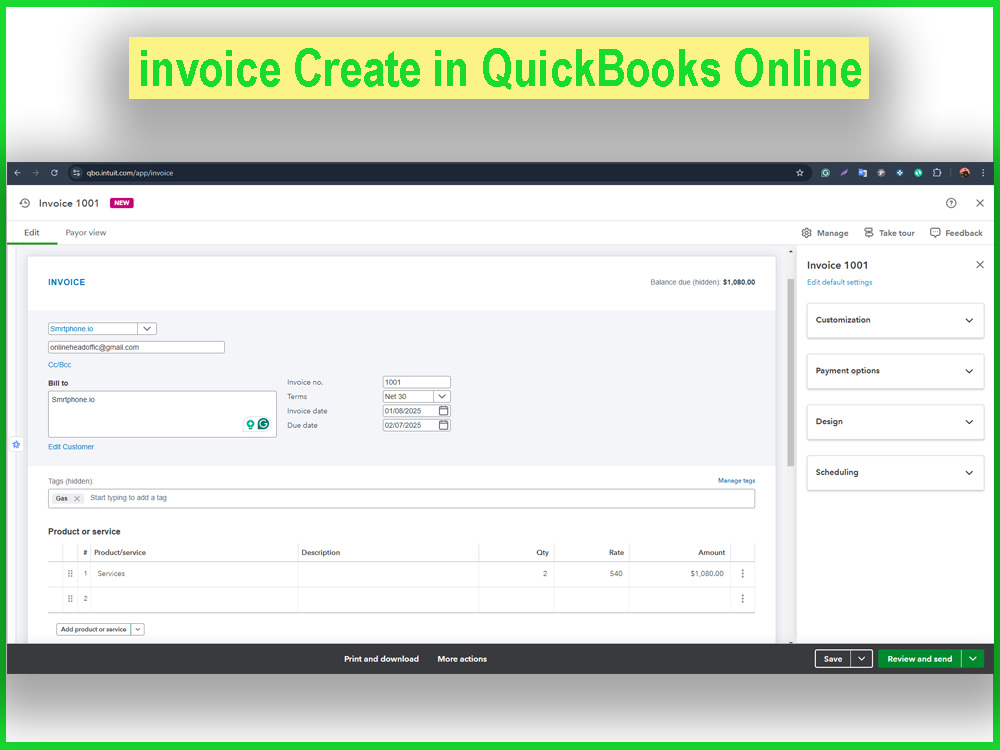The height and width of the screenshot is (750, 1000).
Task: Expand the Scheduling section
Action: [895, 473]
